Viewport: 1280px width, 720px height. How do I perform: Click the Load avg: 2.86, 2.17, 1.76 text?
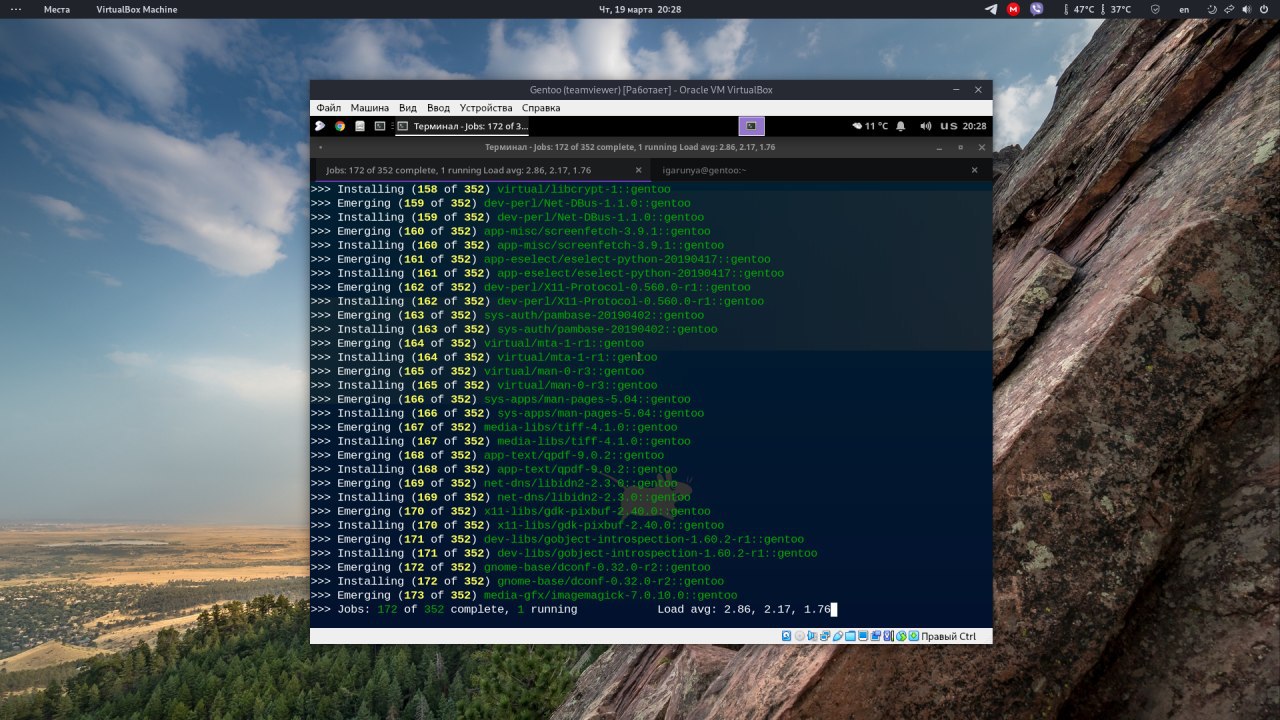tap(744, 609)
